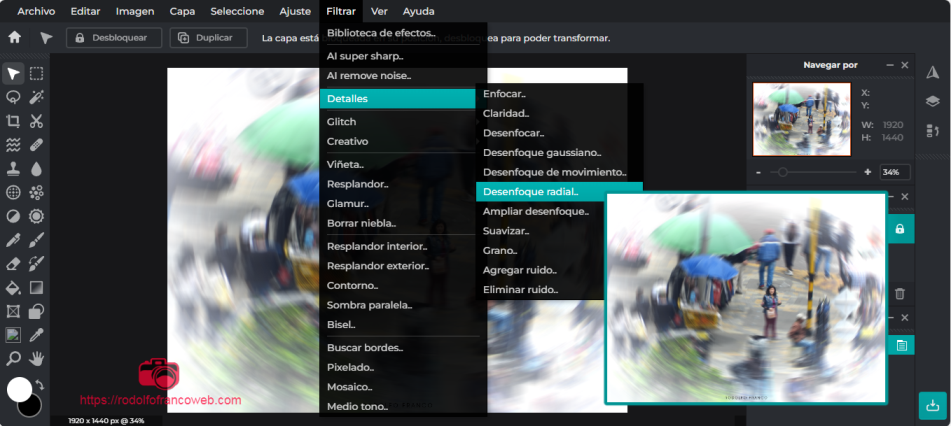Expand the Glitch filter submenu
The width and height of the screenshot is (951, 426).
[x=341, y=122]
